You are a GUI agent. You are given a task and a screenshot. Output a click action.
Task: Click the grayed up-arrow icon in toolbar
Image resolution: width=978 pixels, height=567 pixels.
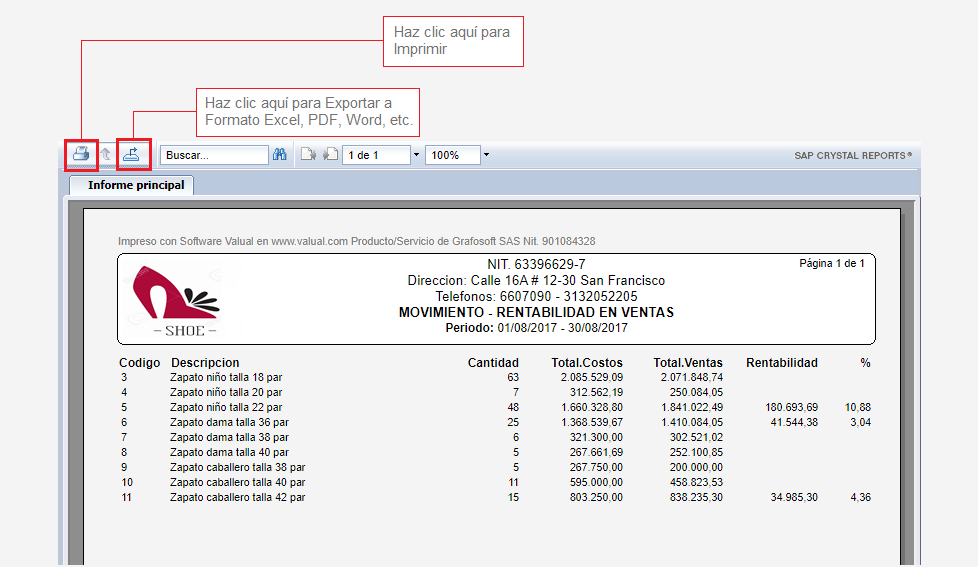click(x=106, y=155)
